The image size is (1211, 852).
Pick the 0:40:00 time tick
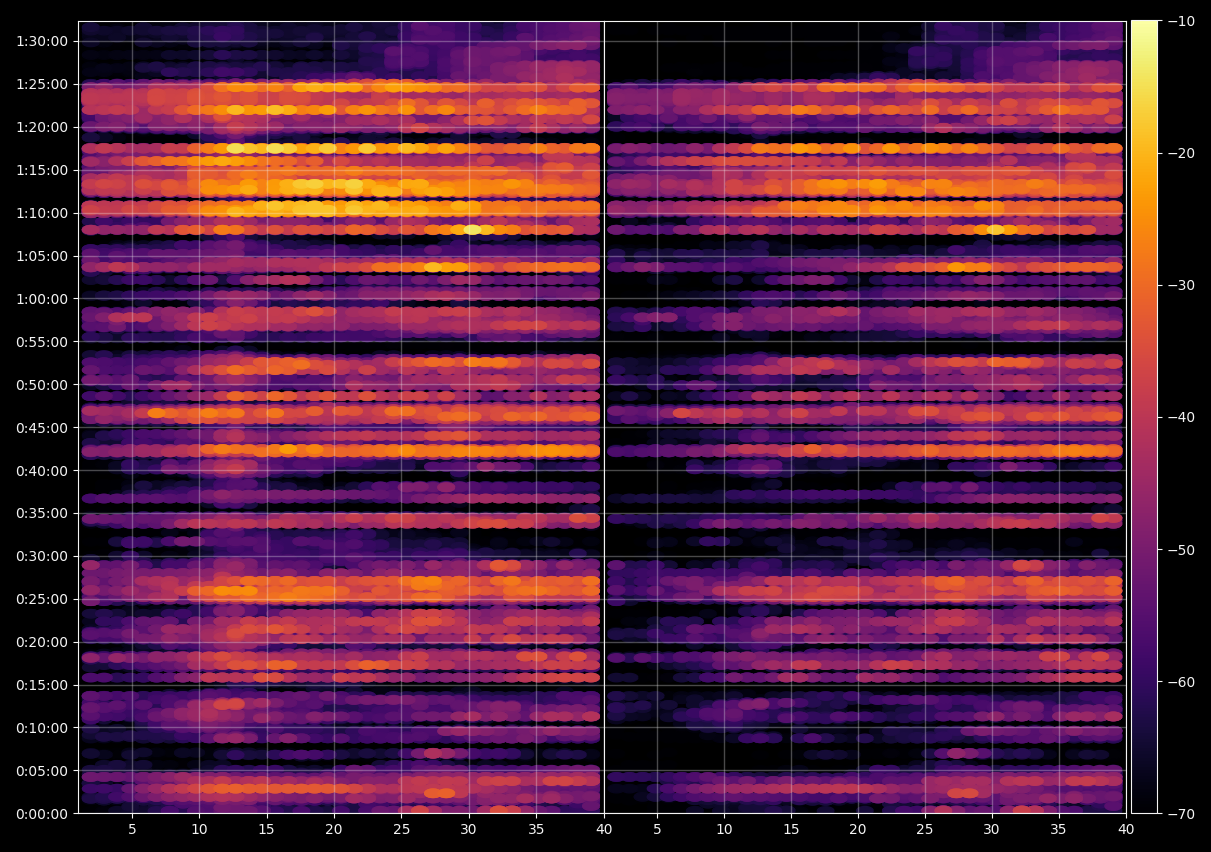[x=42, y=470]
